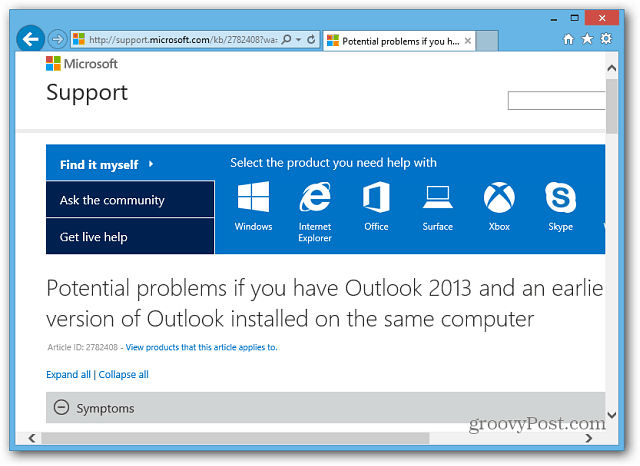Screen dimensions: 640x466
Task: Choose the Office product icon
Action: coord(376,207)
